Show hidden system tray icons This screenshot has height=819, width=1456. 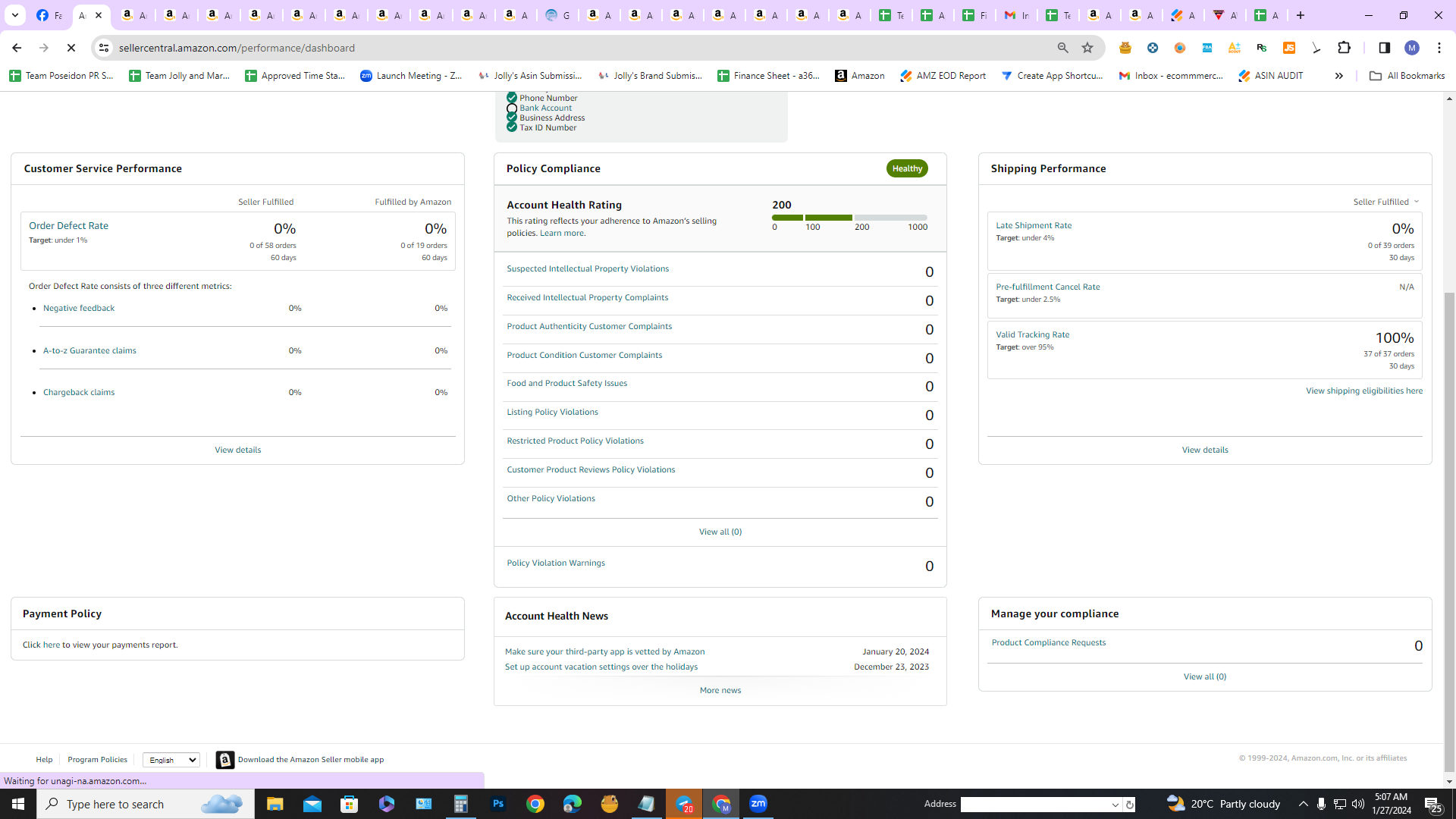point(1304,804)
